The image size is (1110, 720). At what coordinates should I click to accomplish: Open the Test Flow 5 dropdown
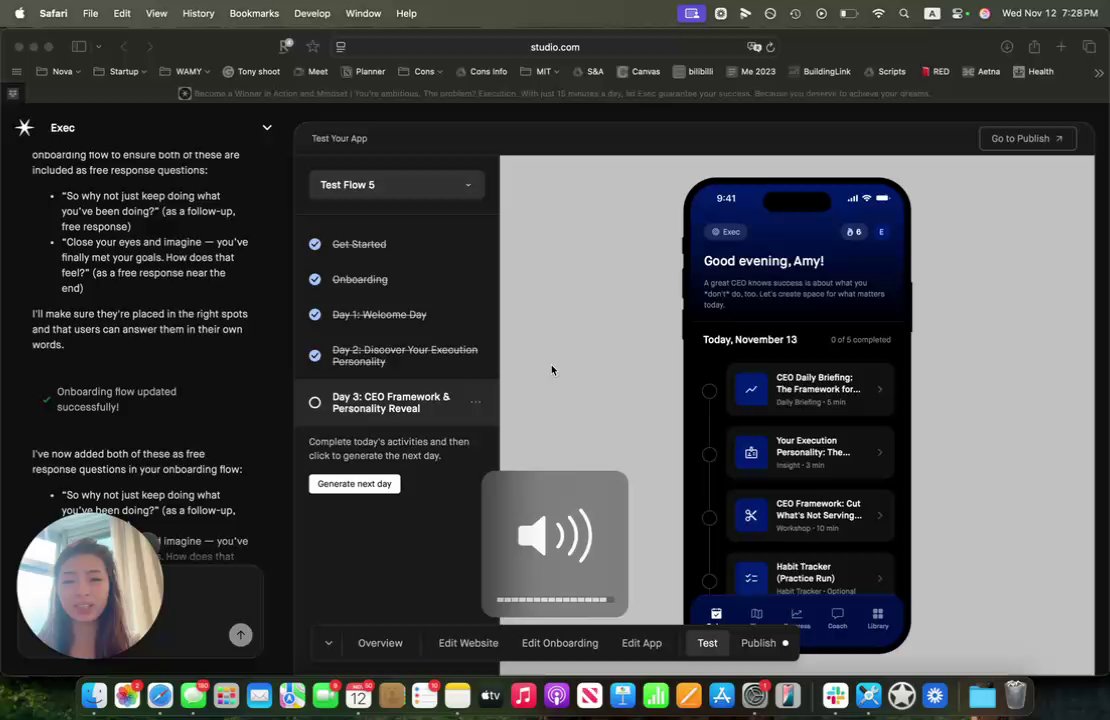pos(396,185)
